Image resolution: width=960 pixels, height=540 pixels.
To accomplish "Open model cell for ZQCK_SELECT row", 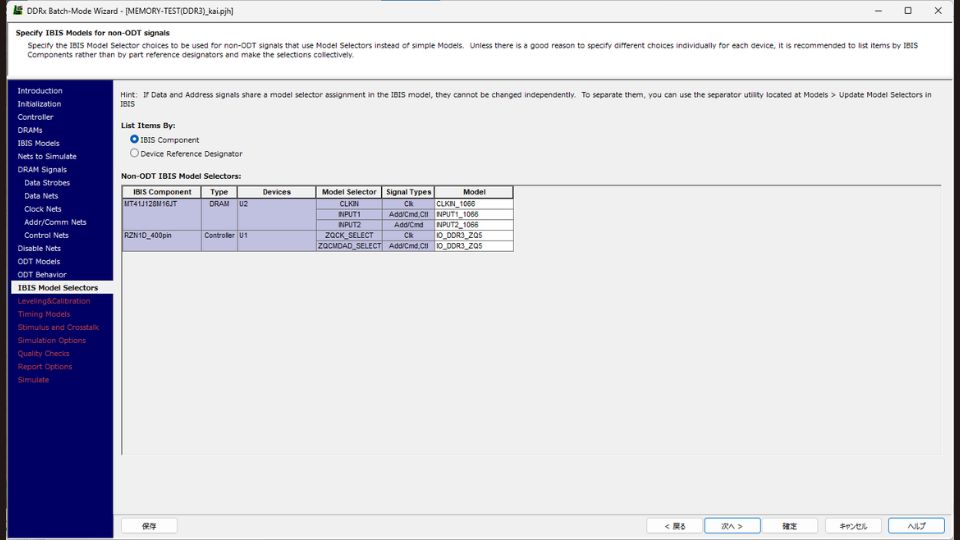I will [x=473, y=235].
